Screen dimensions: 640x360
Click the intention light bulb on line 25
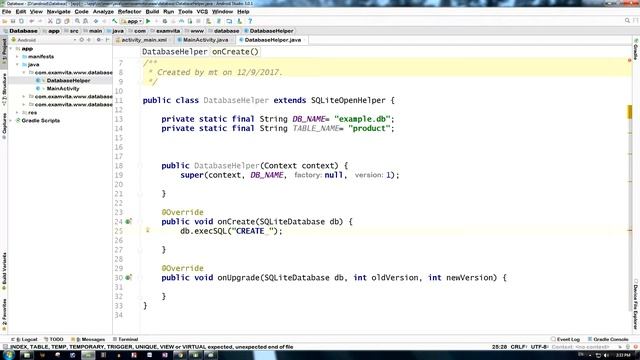(x=148, y=231)
